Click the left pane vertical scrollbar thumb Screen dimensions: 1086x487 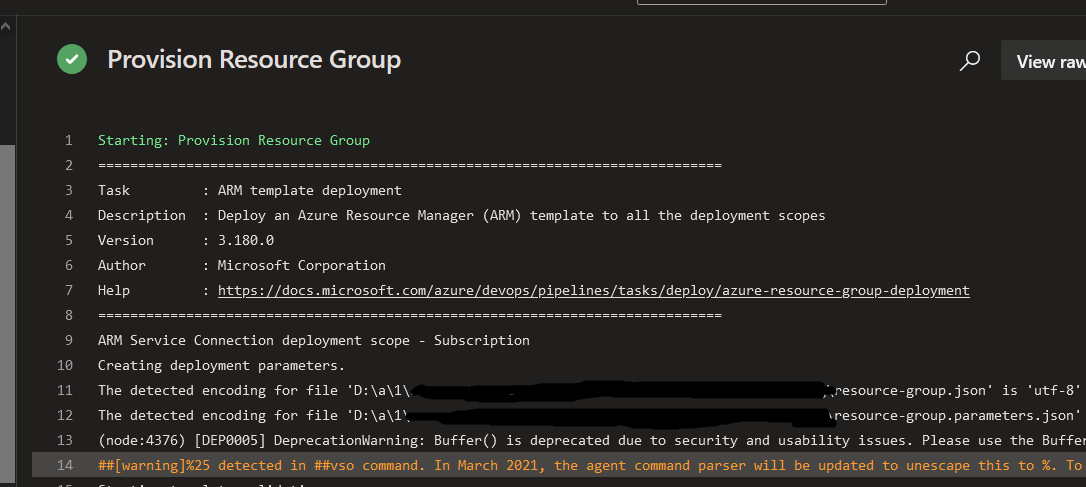(x=6, y=315)
